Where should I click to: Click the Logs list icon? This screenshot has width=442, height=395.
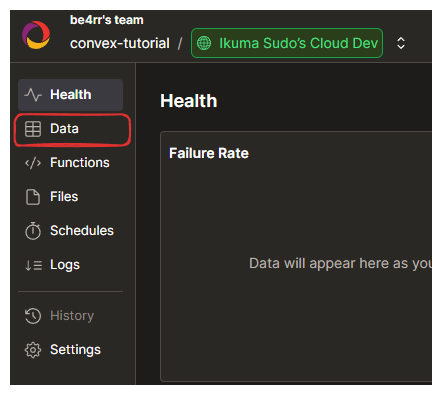coord(33,265)
